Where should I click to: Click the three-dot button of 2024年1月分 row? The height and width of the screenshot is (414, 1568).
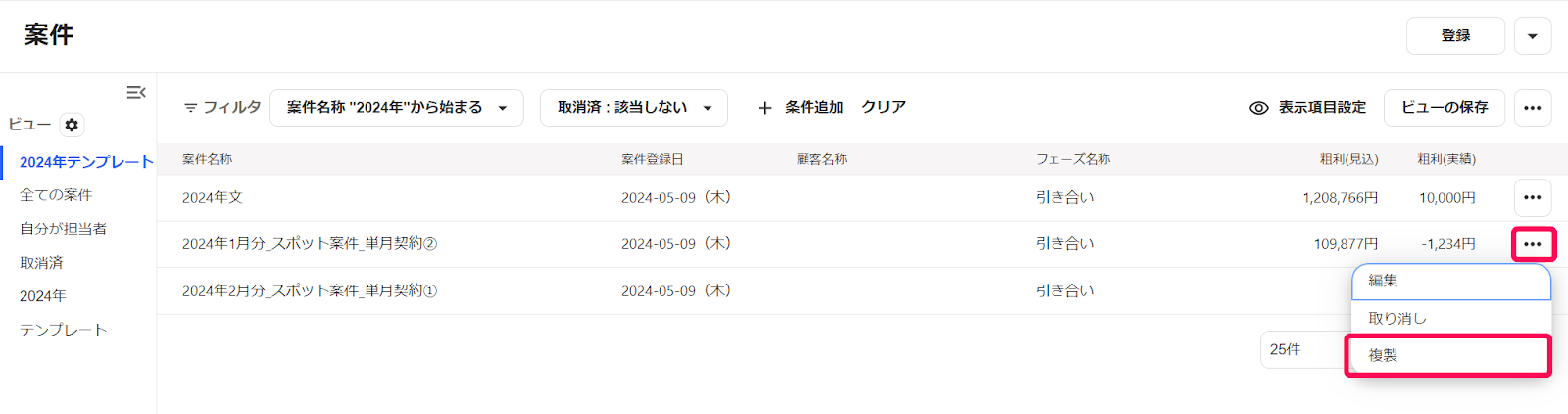(x=1533, y=244)
